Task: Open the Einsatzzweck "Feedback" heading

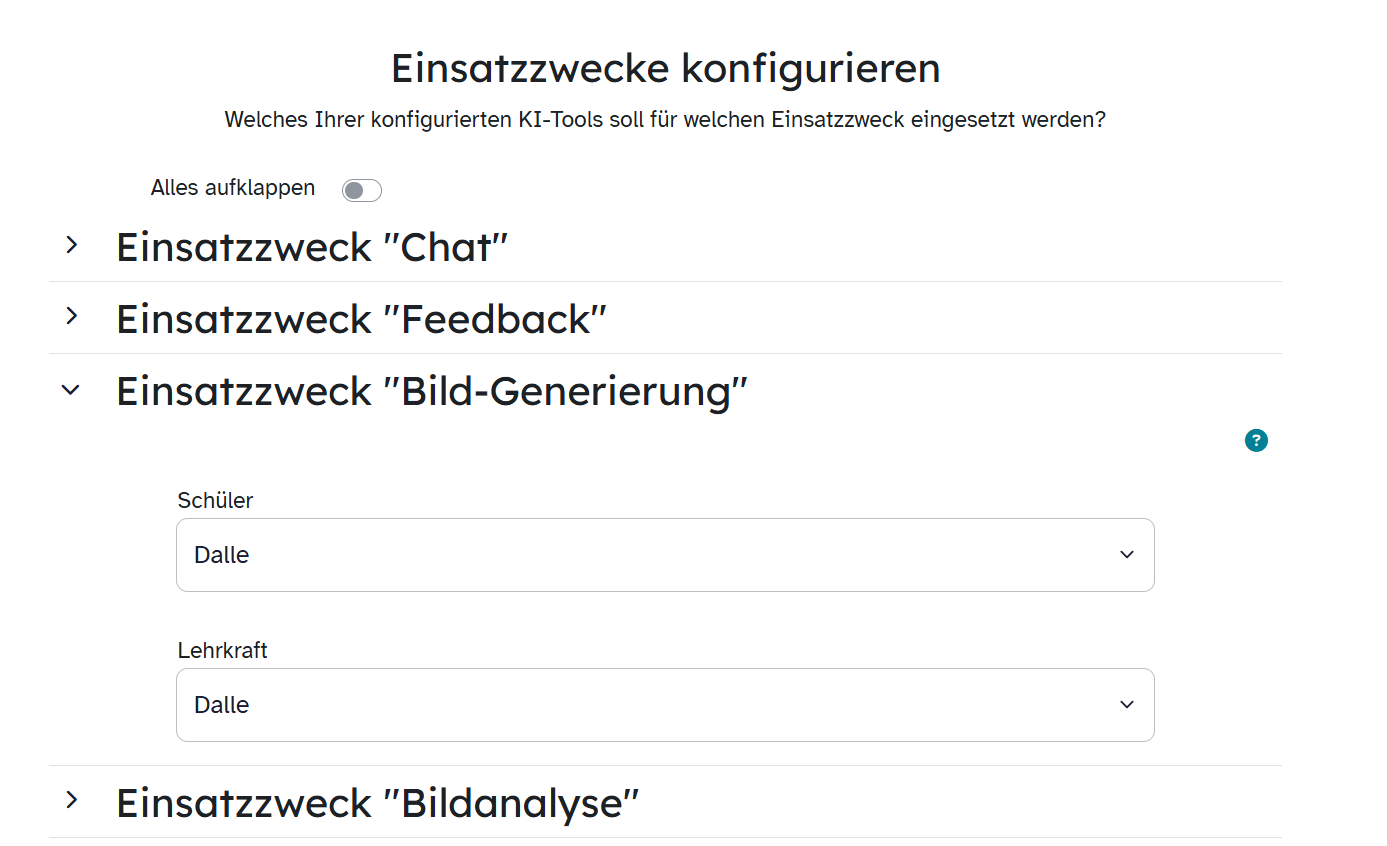Action: (361, 319)
